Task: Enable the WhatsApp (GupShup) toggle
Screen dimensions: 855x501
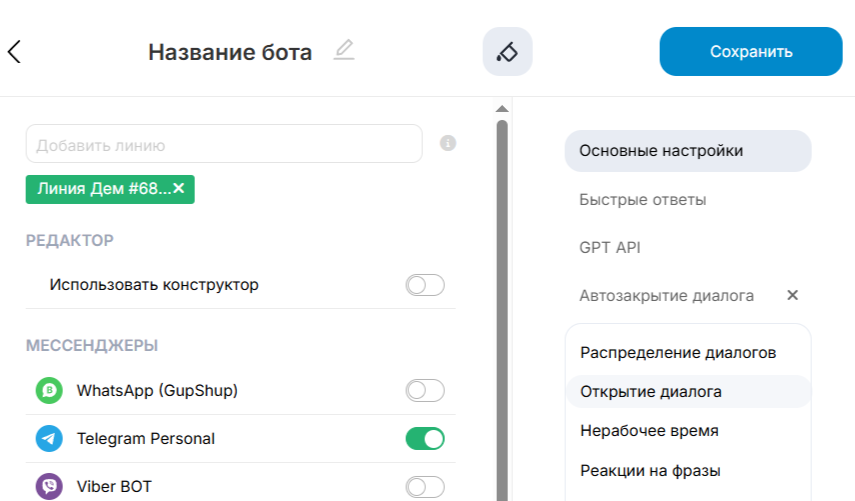Action: [424, 390]
